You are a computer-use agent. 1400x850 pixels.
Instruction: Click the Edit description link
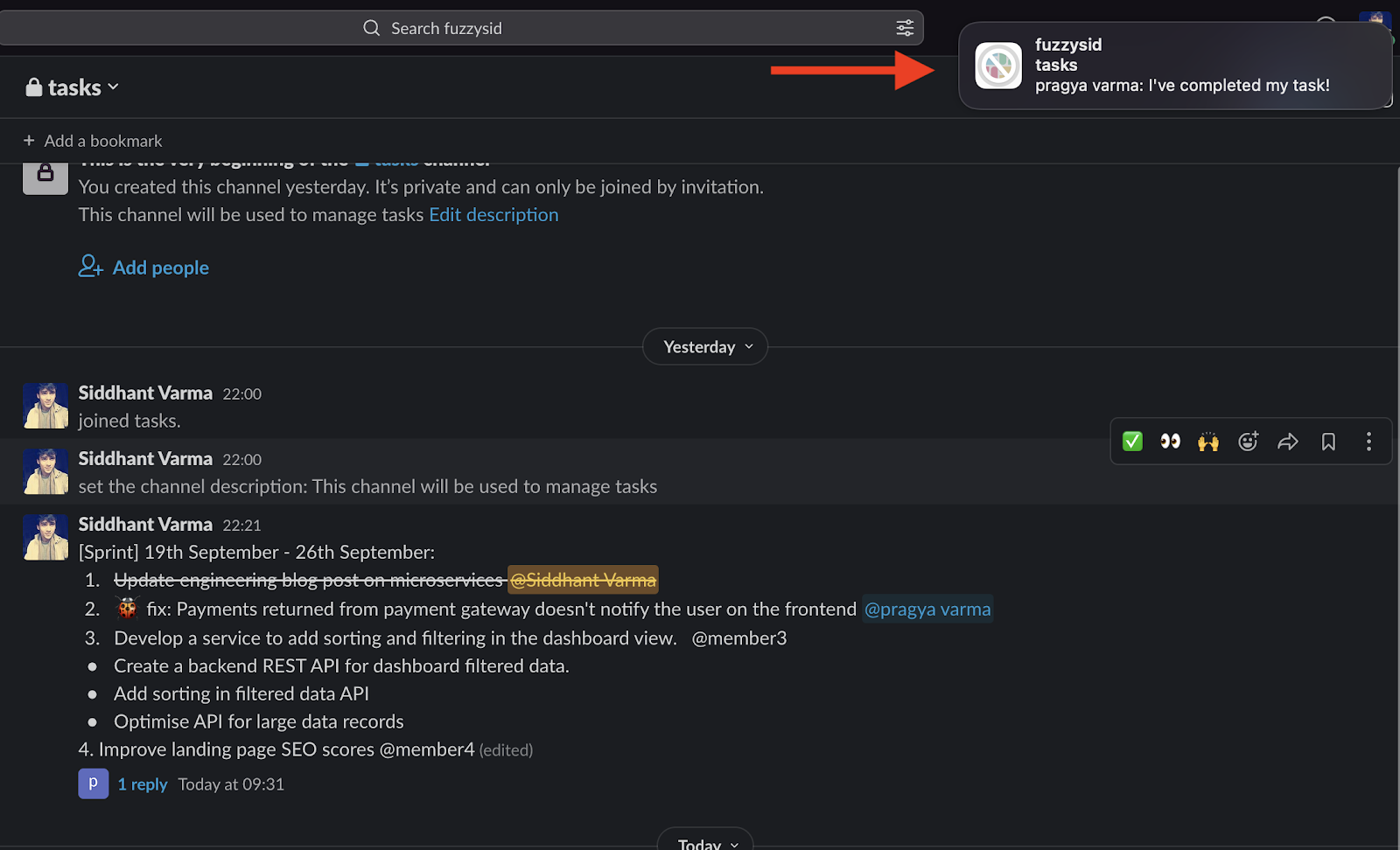pyautogui.click(x=493, y=215)
